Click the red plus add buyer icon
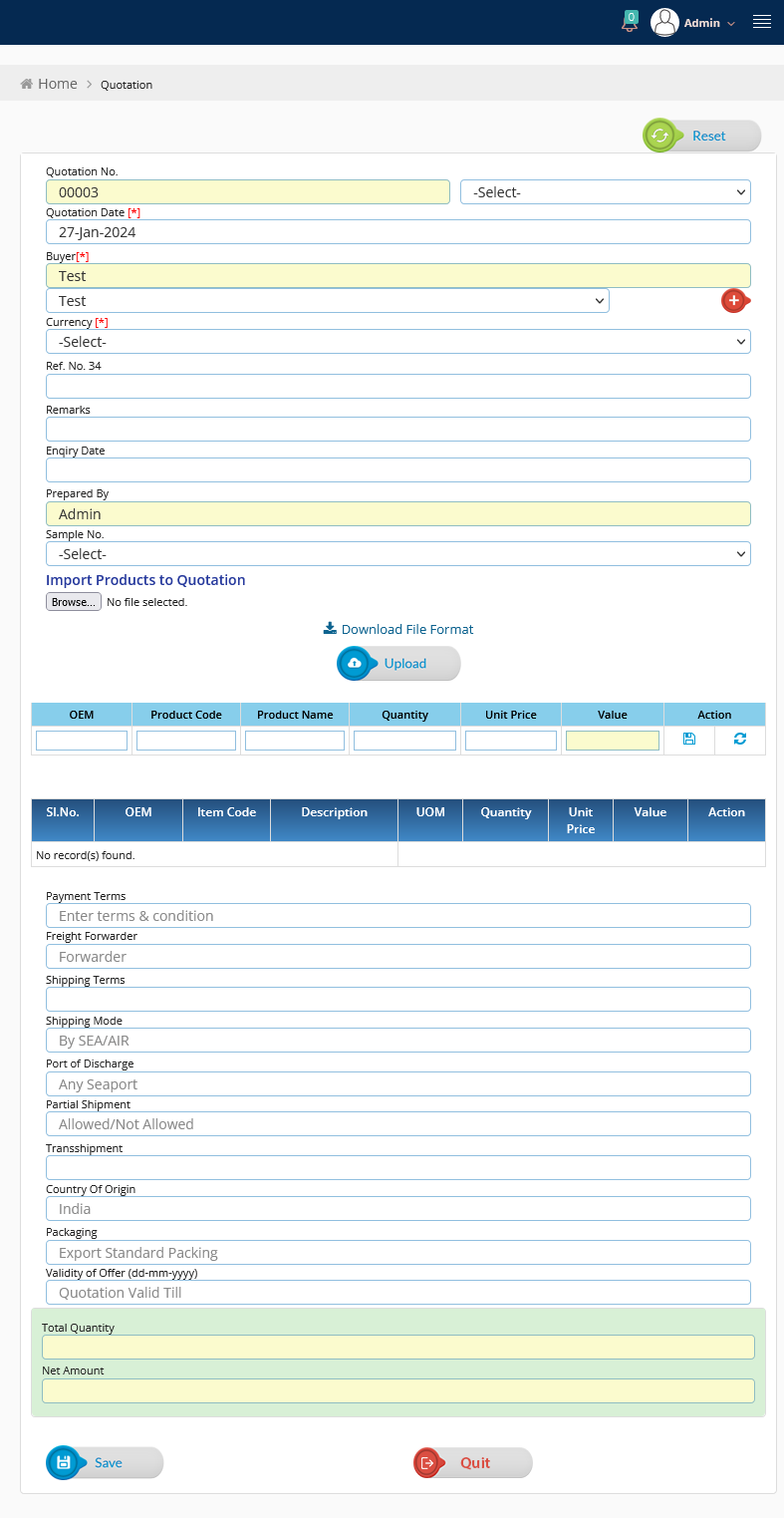The width and height of the screenshot is (784, 1518). 734,300
